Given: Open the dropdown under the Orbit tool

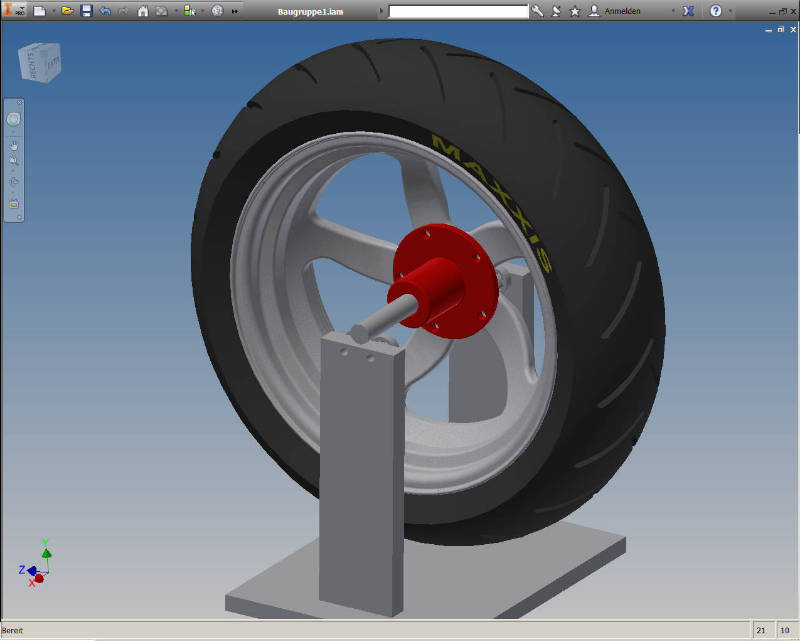Looking at the screenshot, I should pyautogui.click(x=14, y=191).
